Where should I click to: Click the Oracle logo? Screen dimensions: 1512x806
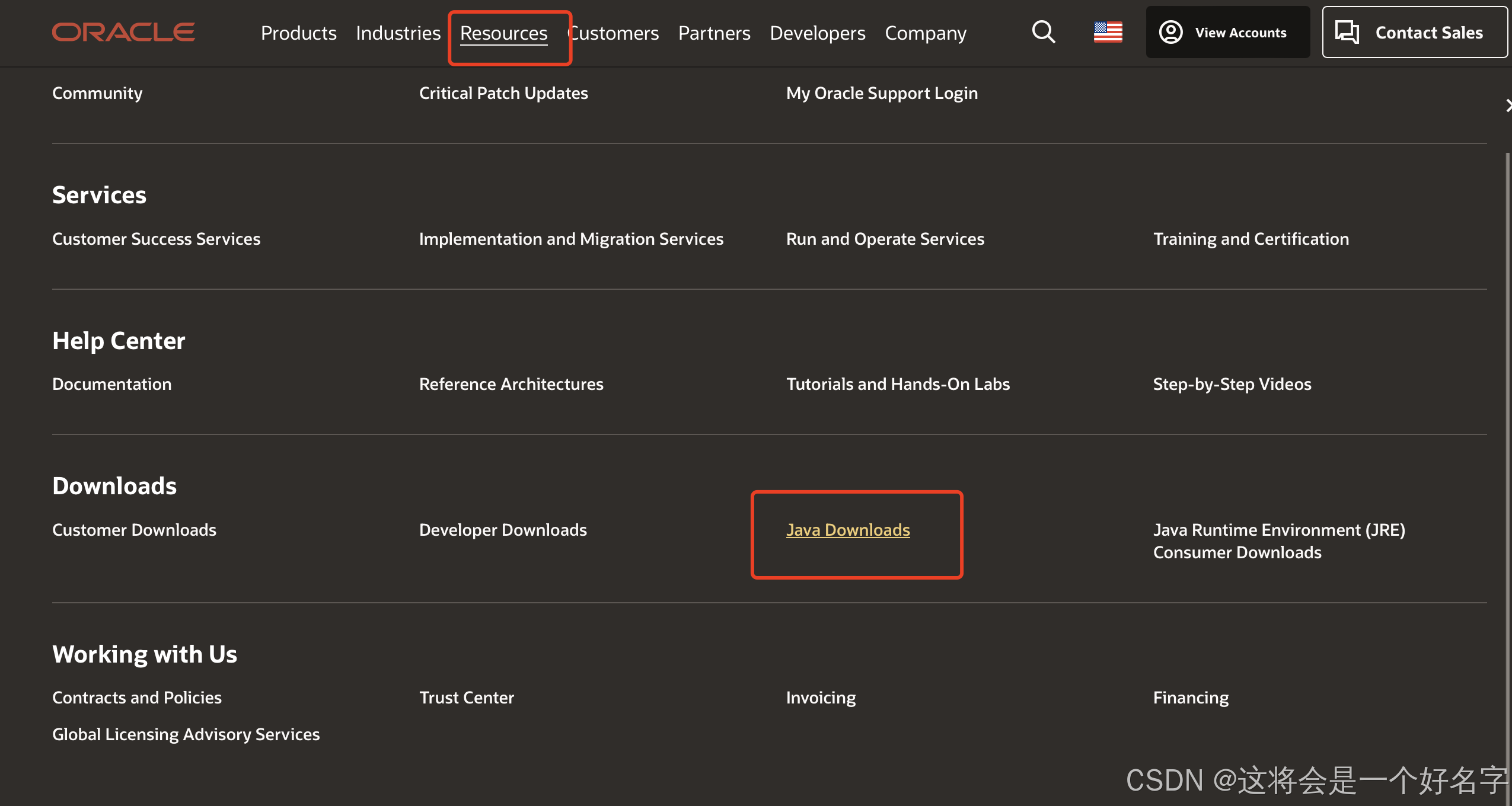[123, 32]
